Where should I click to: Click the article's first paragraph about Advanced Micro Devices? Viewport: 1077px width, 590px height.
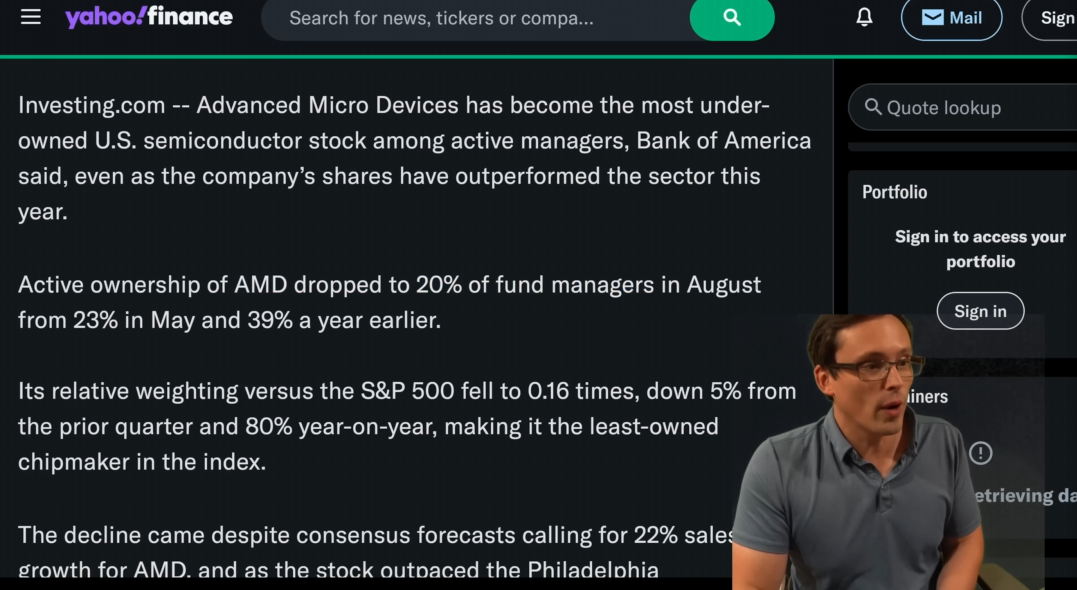click(x=414, y=158)
